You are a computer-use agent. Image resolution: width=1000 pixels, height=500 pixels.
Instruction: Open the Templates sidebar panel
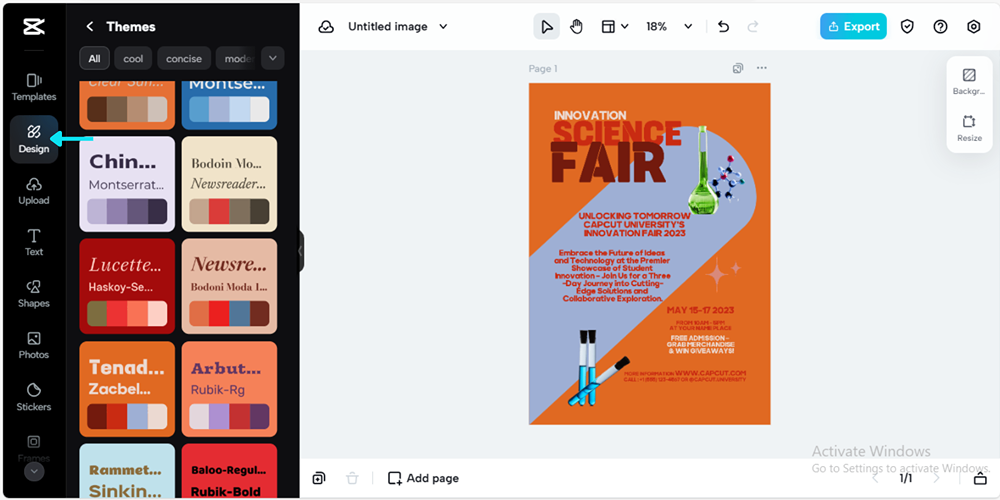[34, 87]
